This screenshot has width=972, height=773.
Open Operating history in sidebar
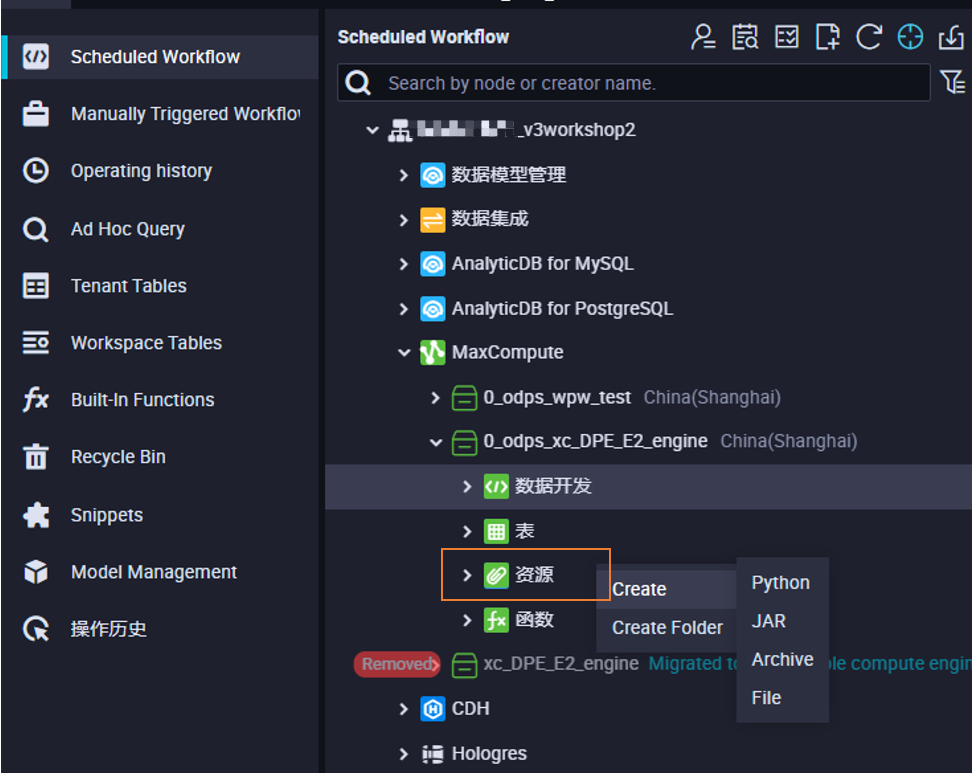(160, 171)
